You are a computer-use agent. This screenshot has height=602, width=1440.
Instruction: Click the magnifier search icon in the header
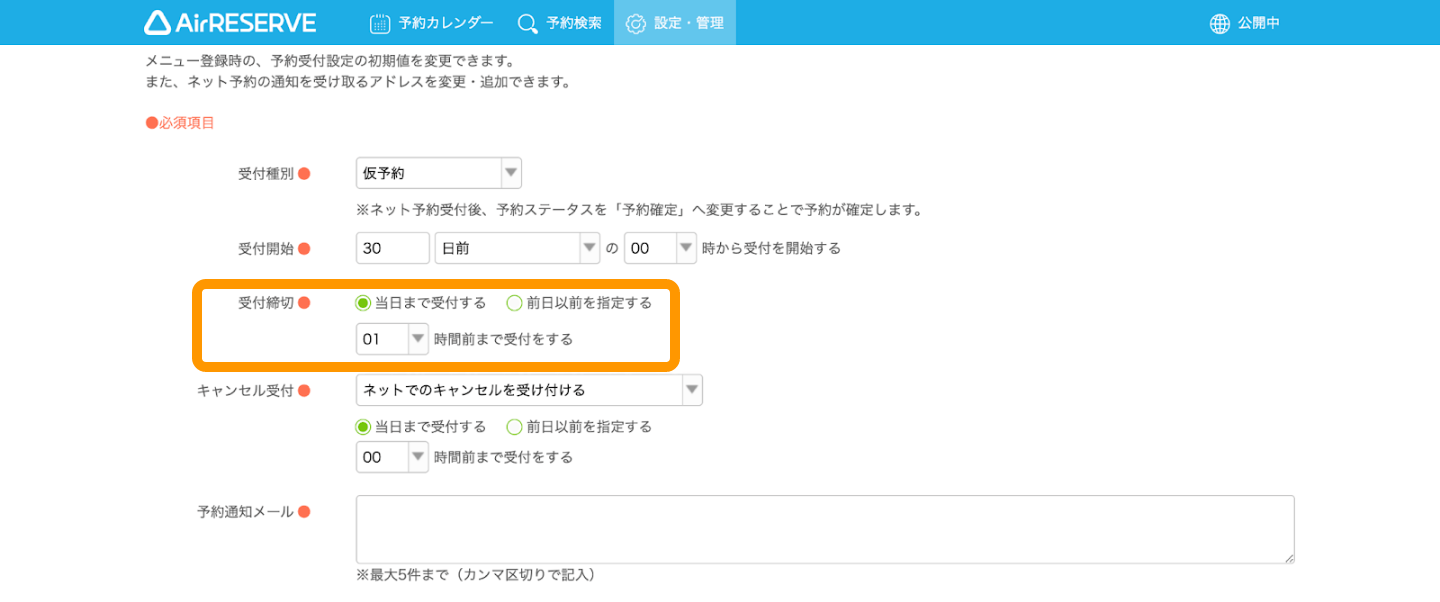(x=527, y=23)
